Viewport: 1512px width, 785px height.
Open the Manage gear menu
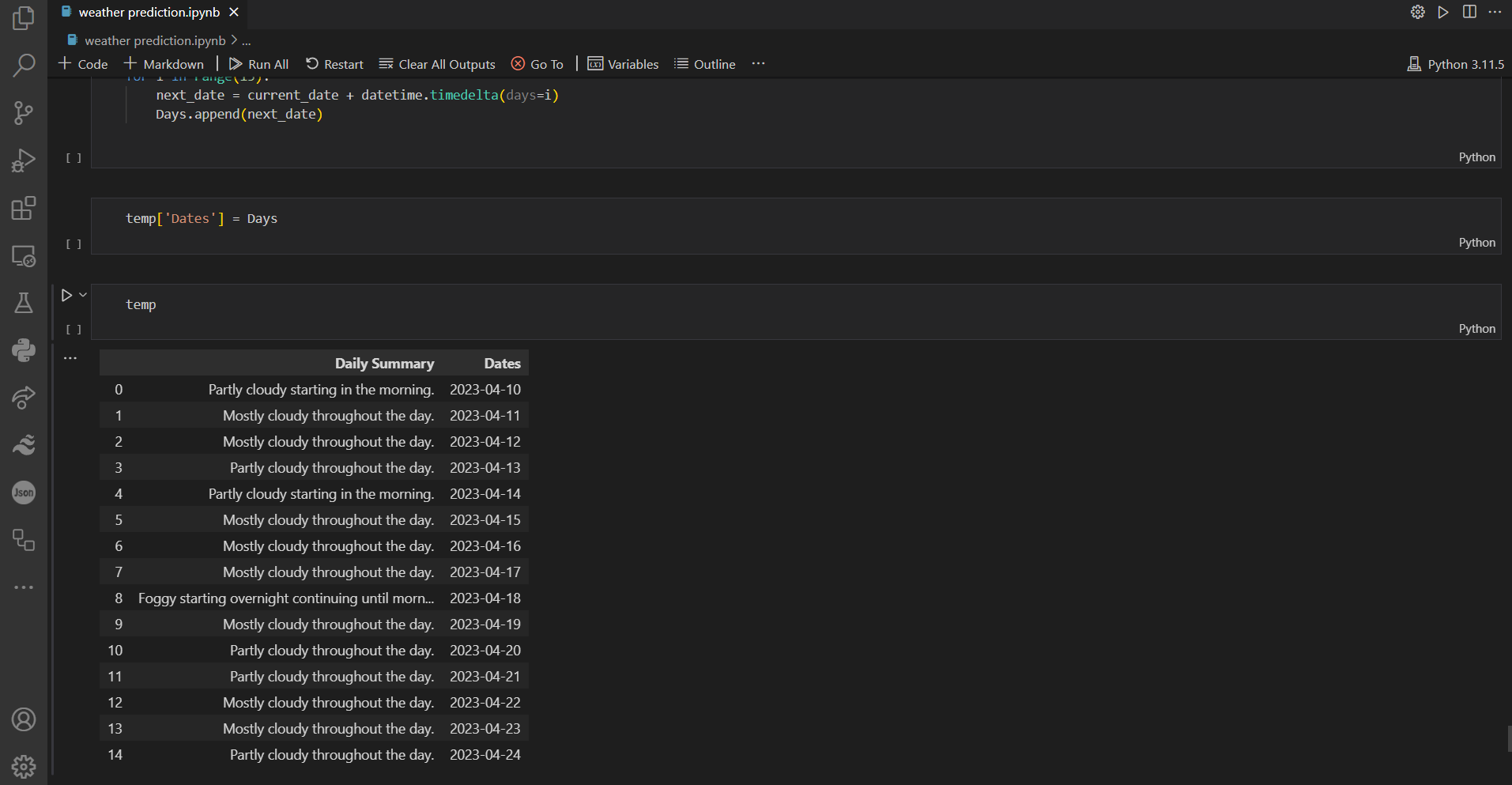click(24, 766)
